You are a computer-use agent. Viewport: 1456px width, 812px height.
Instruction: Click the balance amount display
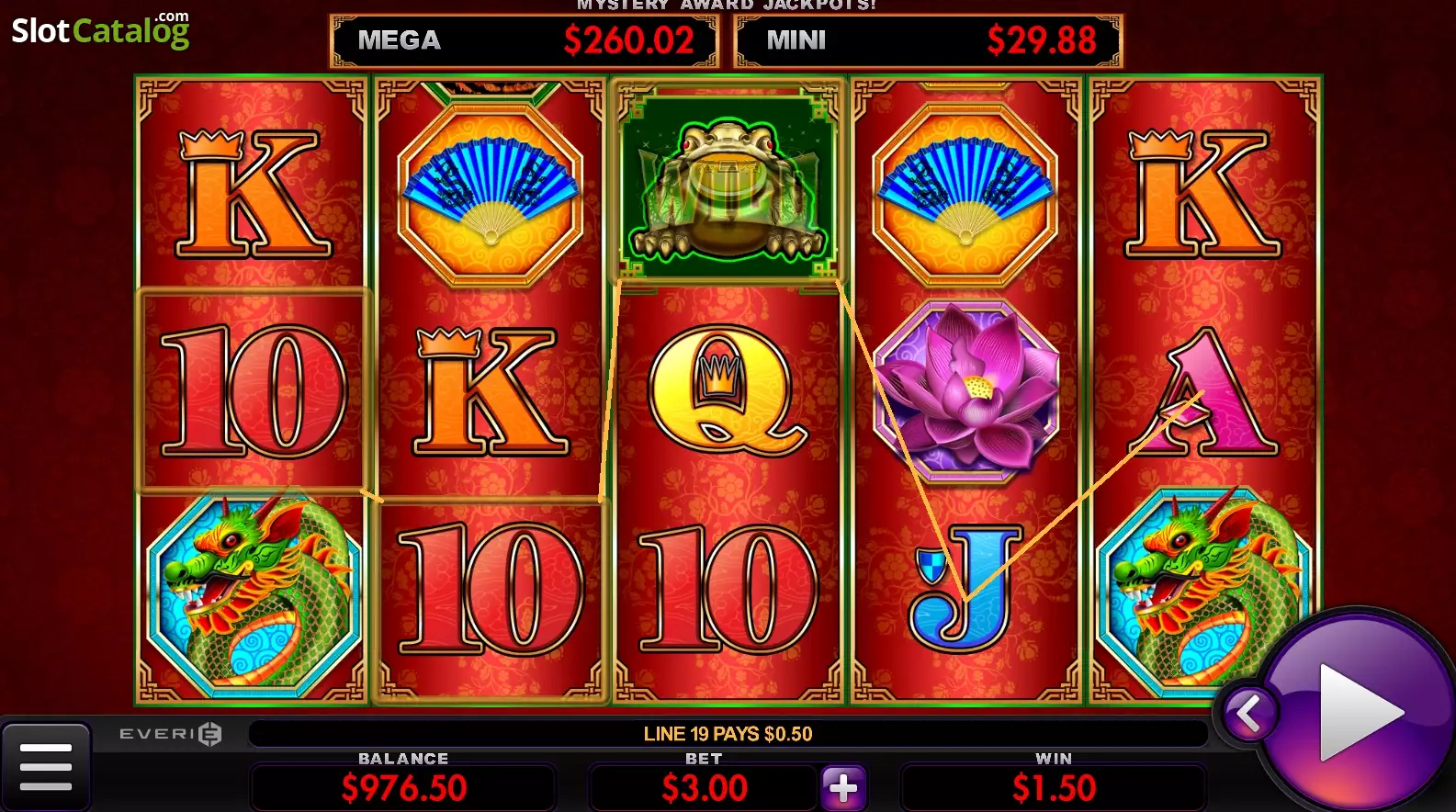point(404,788)
